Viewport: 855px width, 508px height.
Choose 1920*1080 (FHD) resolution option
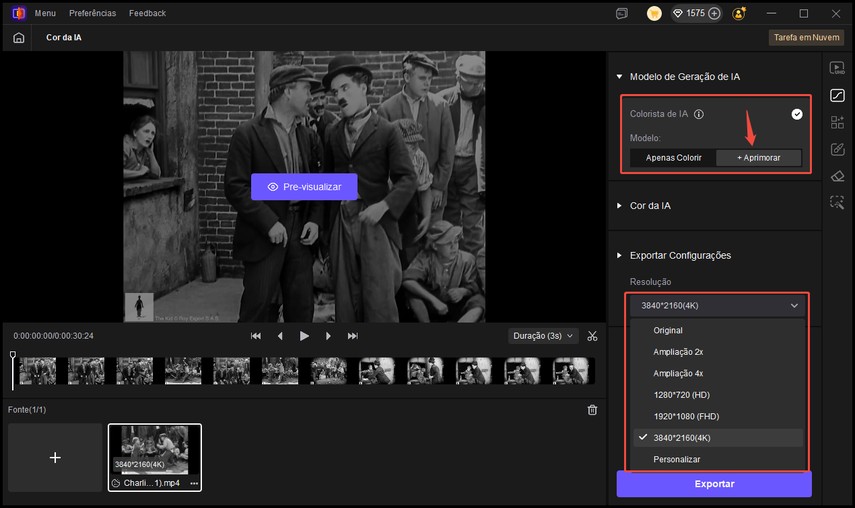[x=685, y=416]
